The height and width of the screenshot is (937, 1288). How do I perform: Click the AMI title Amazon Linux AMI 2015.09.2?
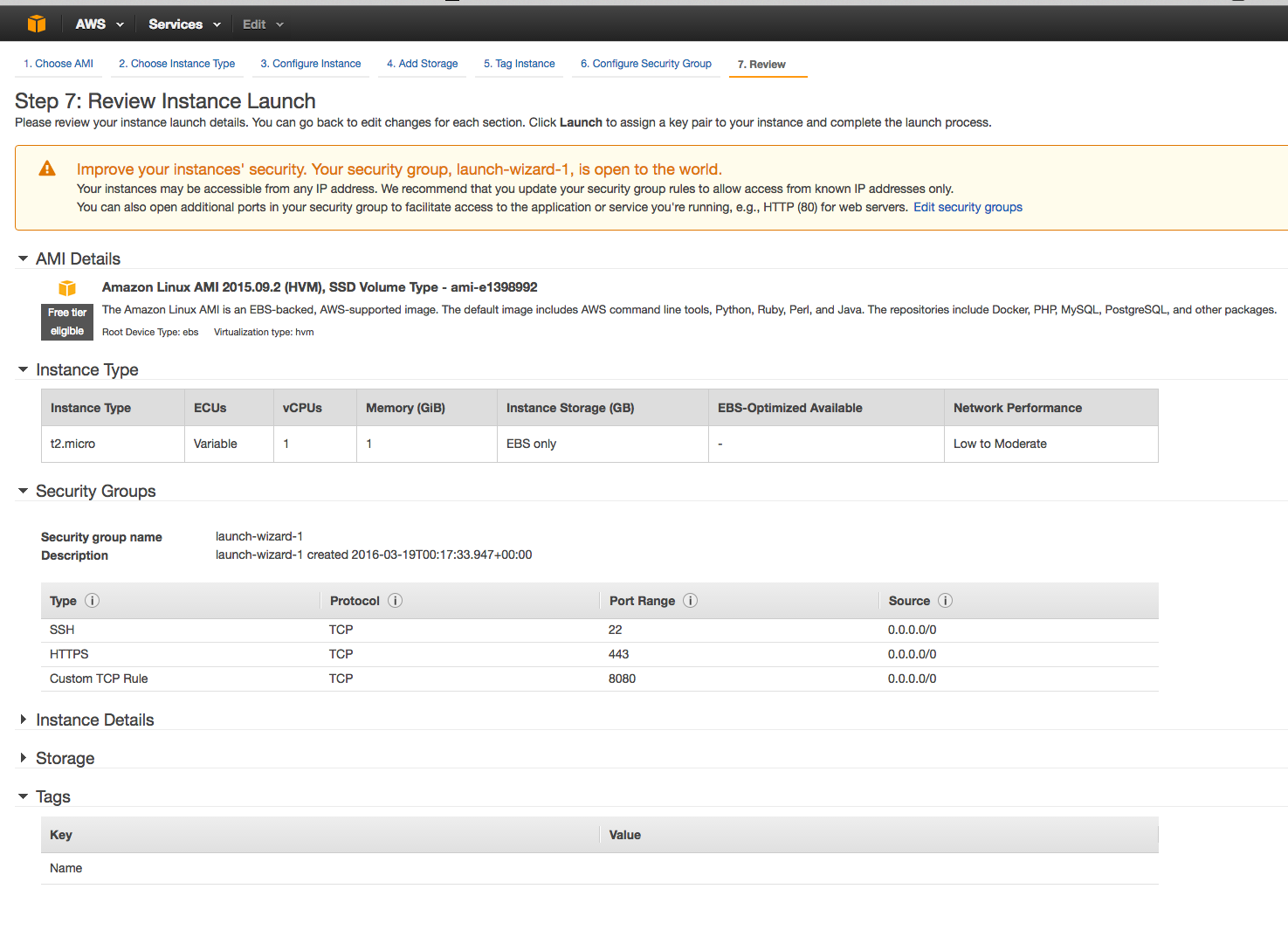[x=320, y=287]
